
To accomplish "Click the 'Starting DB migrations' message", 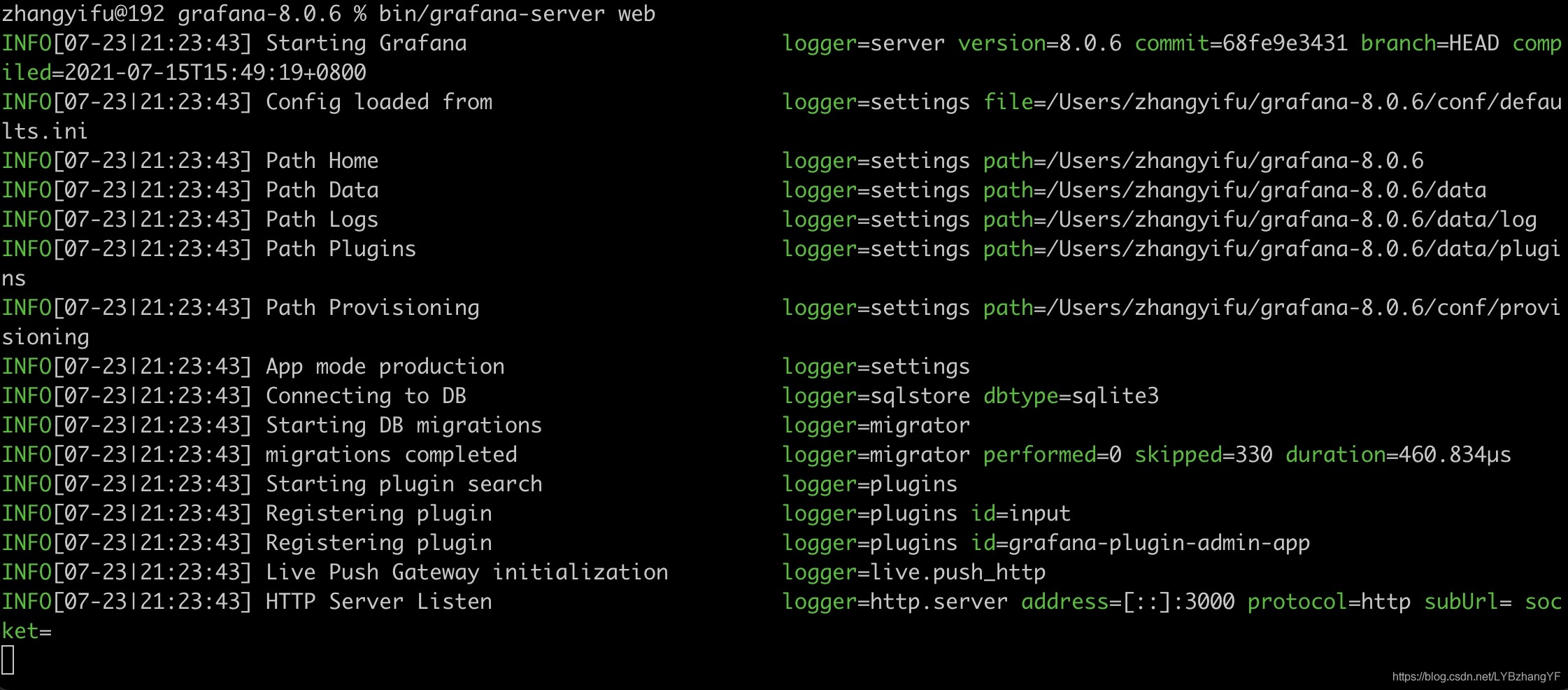I will [404, 425].
